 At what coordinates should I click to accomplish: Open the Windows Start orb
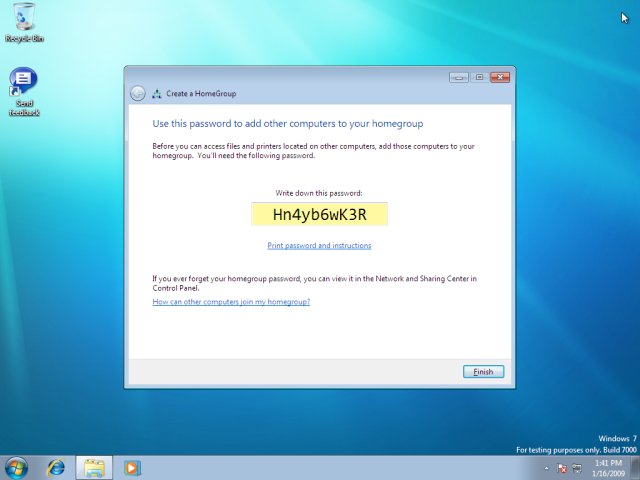coord(16,468)
